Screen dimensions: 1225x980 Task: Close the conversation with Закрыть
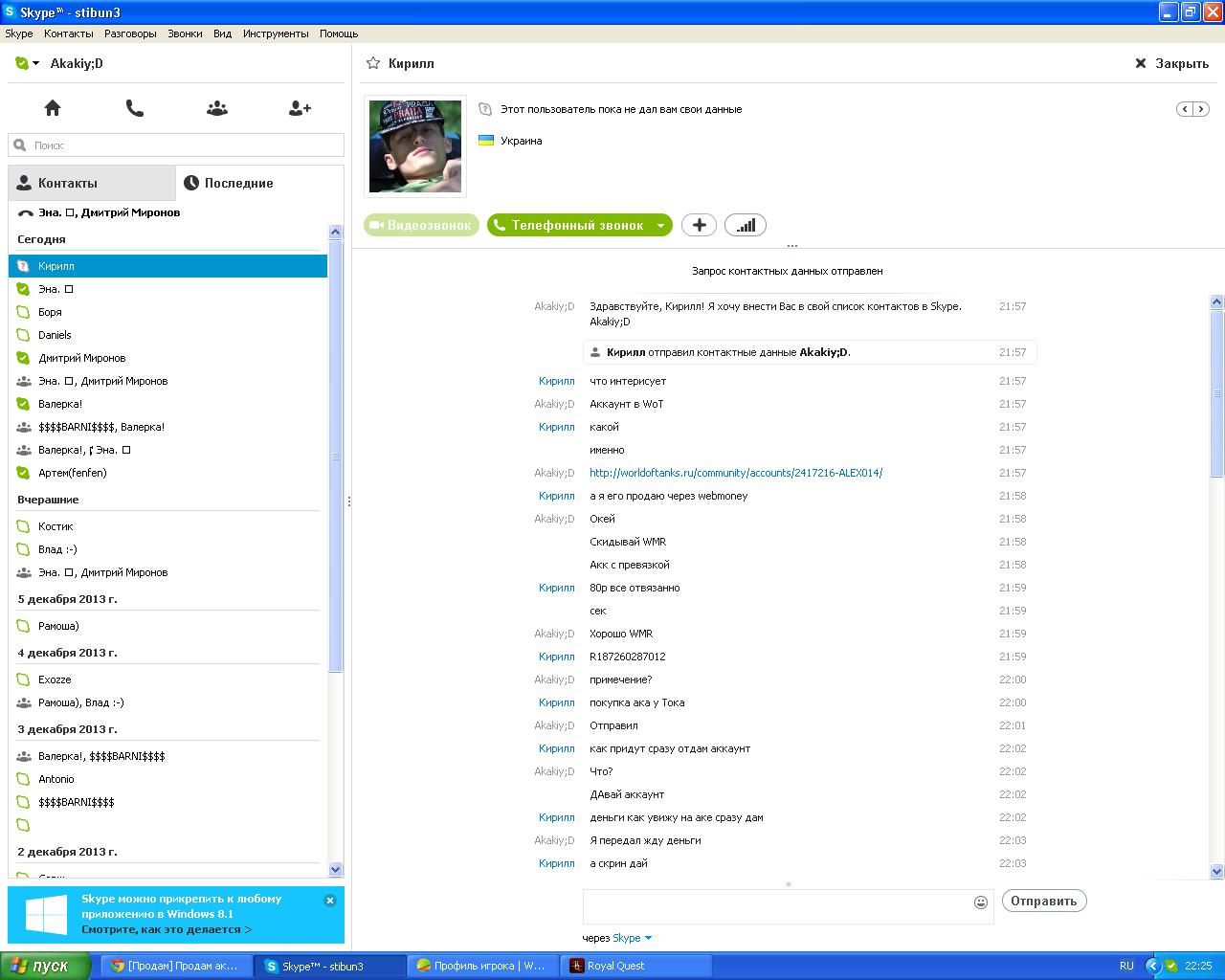pos(1171,63)
